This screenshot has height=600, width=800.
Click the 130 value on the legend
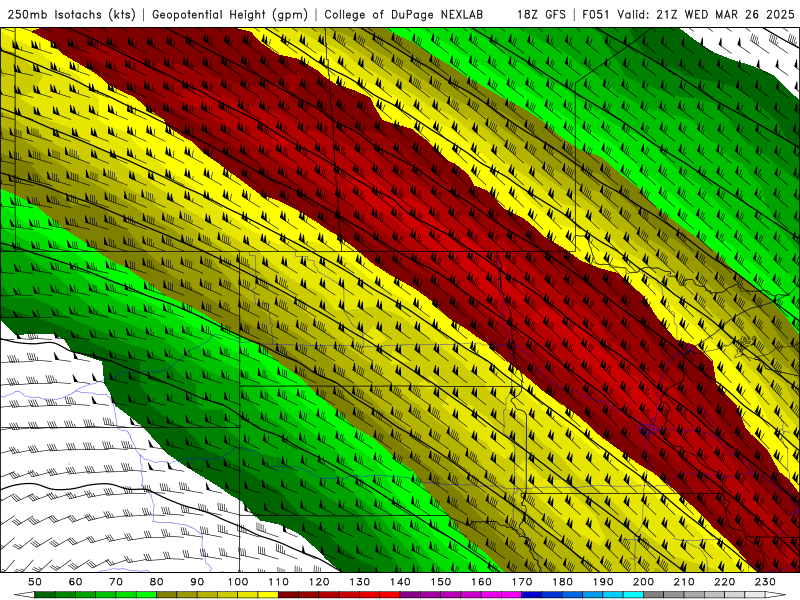(x=360, y=582)
